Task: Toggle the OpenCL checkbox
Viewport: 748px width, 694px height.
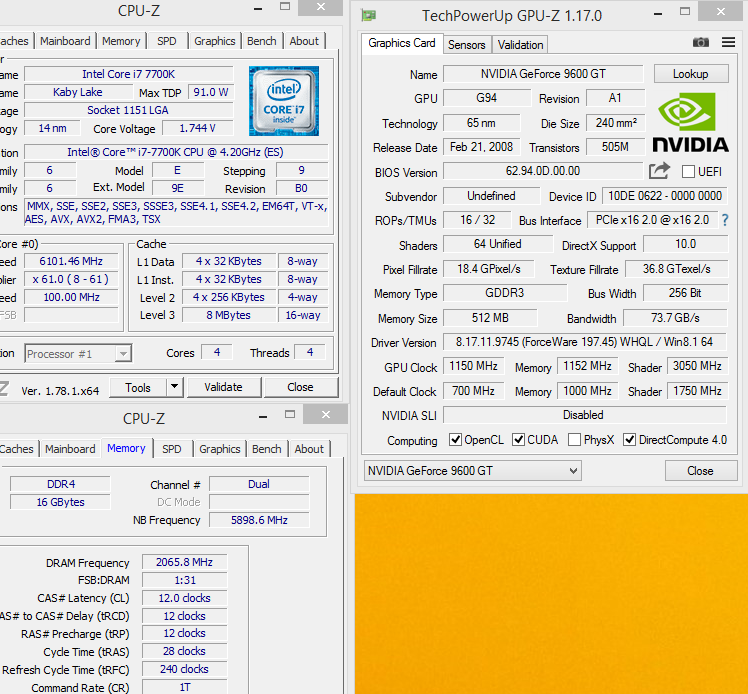Action: (x=456, y=440)
